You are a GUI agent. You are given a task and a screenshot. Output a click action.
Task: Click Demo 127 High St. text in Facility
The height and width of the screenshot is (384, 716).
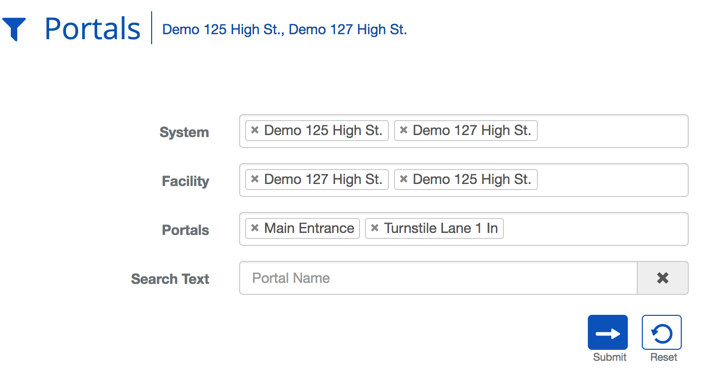click(323, 179)
